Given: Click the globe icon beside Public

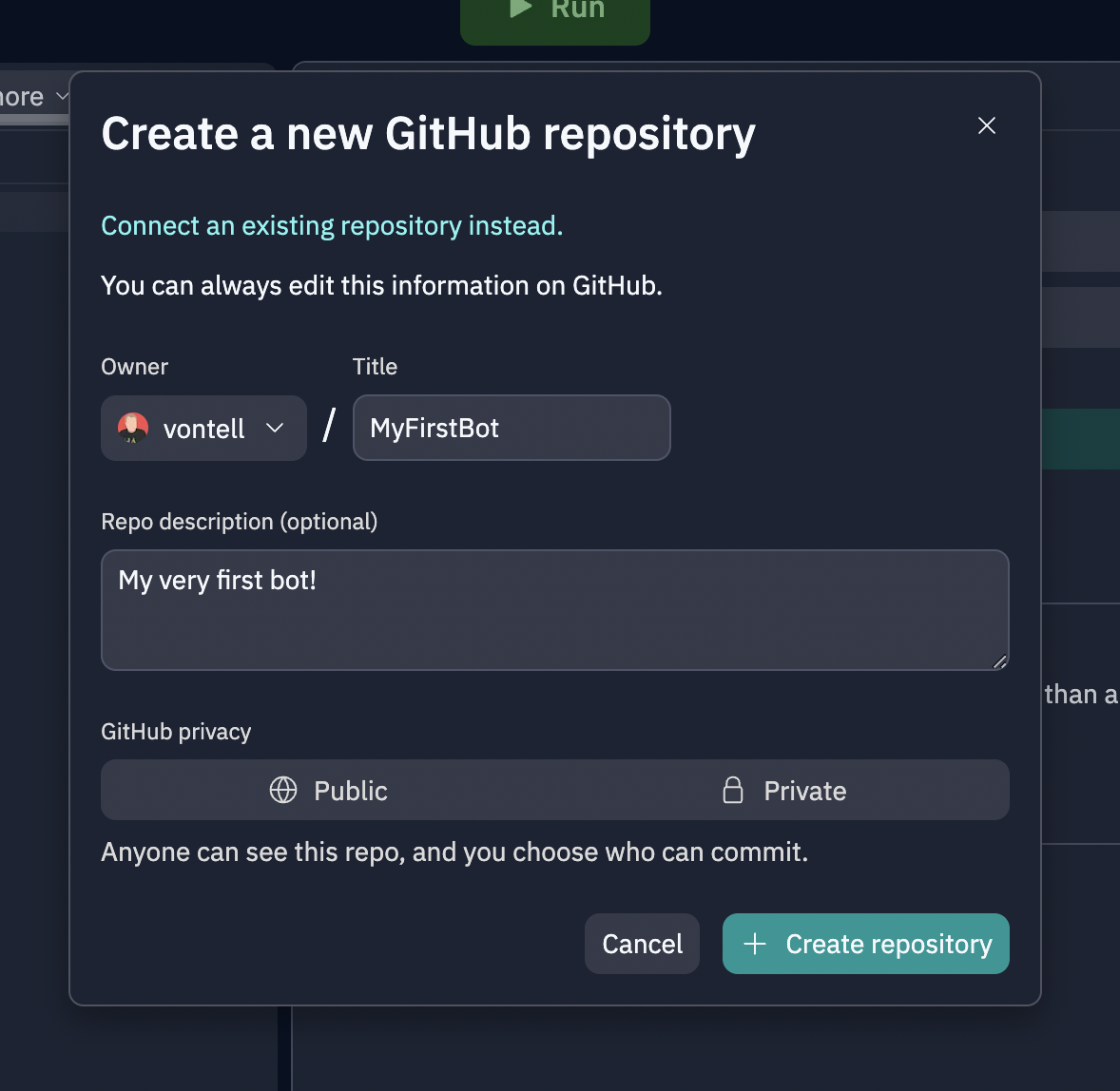Looking at the screenshot, I should click(x=283, y=791).
